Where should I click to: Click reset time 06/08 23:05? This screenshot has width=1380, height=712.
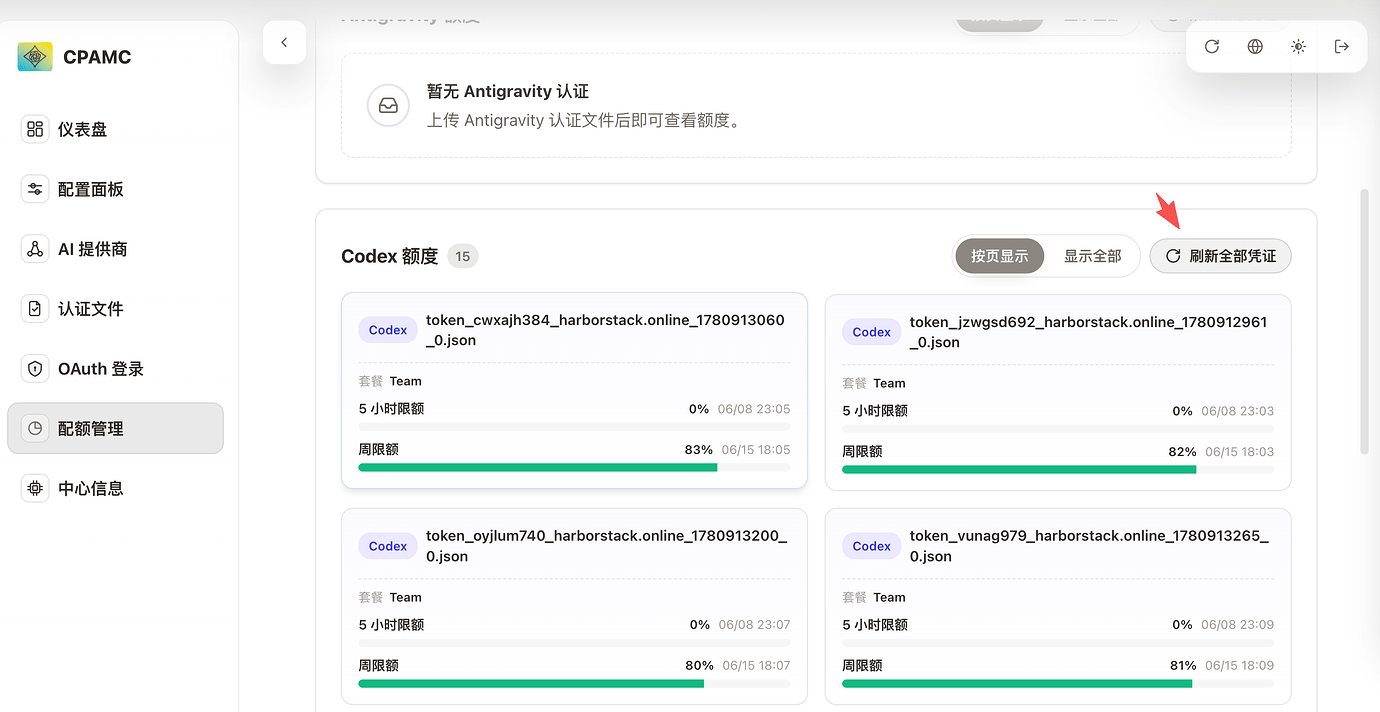click(x=754, y=409)
